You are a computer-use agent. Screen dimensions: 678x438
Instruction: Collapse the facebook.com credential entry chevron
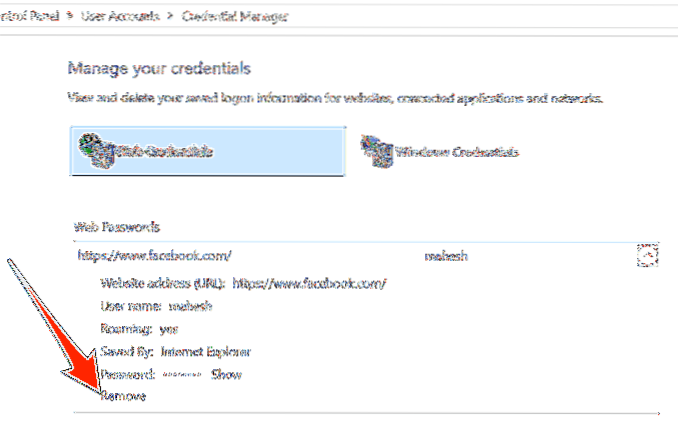point(646,256)
